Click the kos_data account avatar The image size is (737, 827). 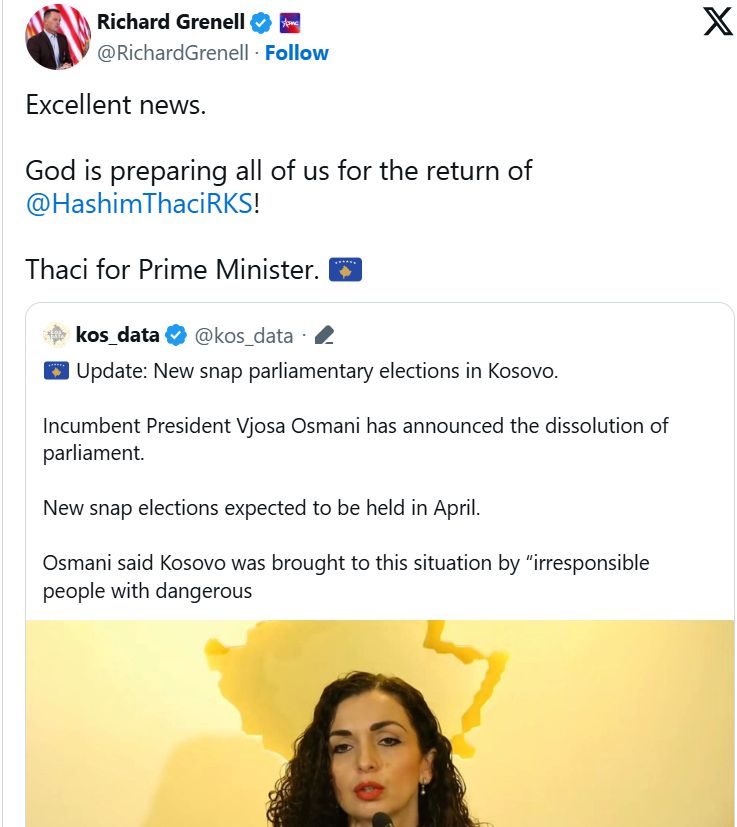[x=56, y=335]
